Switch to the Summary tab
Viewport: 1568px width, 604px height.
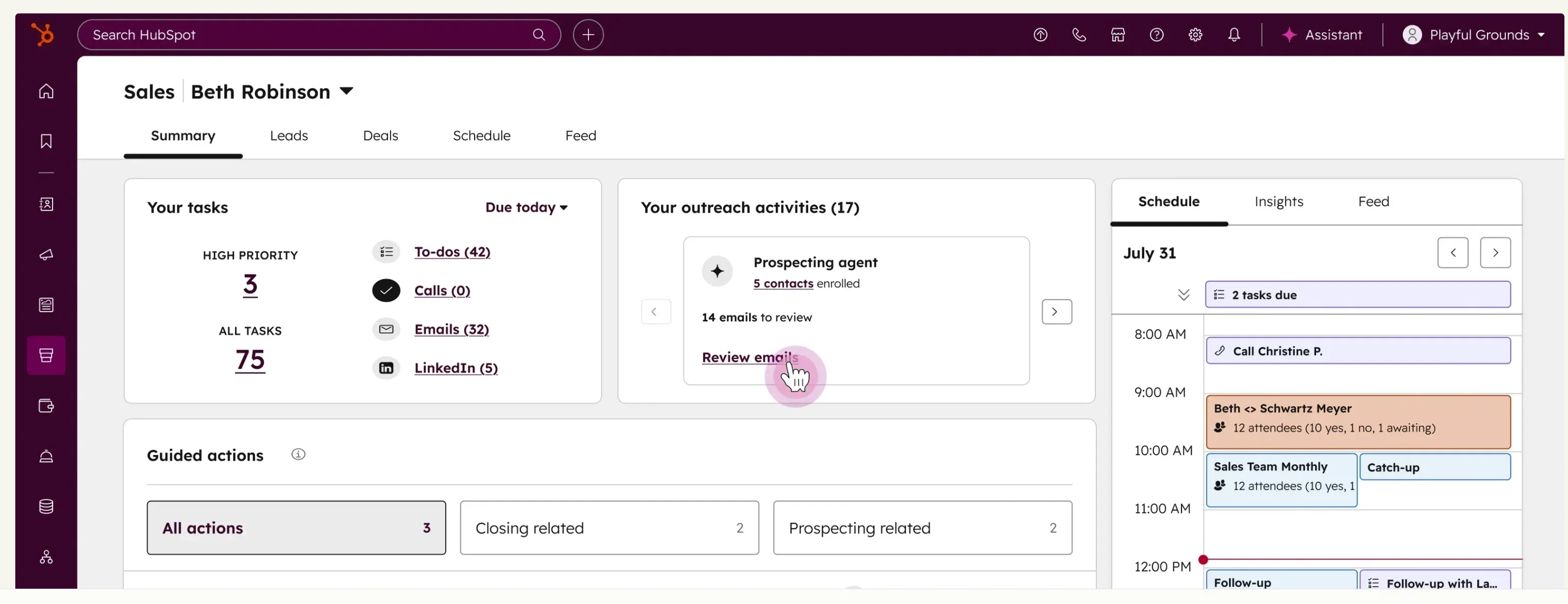[183, 136]
